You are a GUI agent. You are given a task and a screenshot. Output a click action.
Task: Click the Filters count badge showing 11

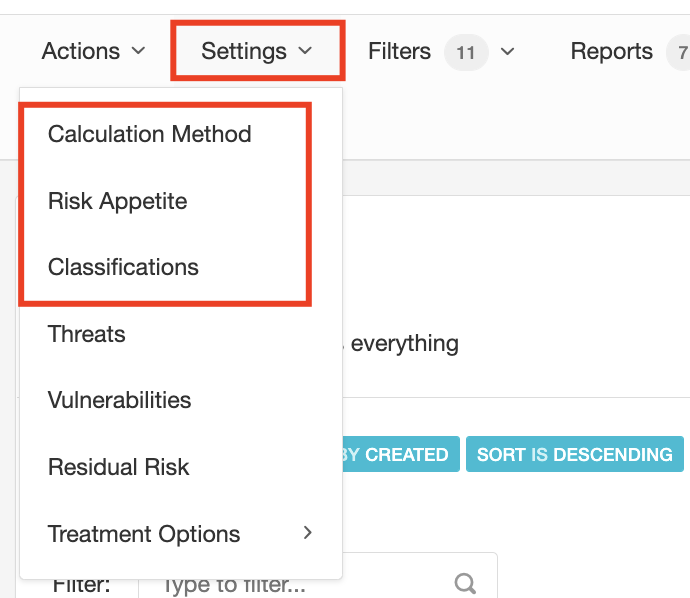tap(465, 52)
